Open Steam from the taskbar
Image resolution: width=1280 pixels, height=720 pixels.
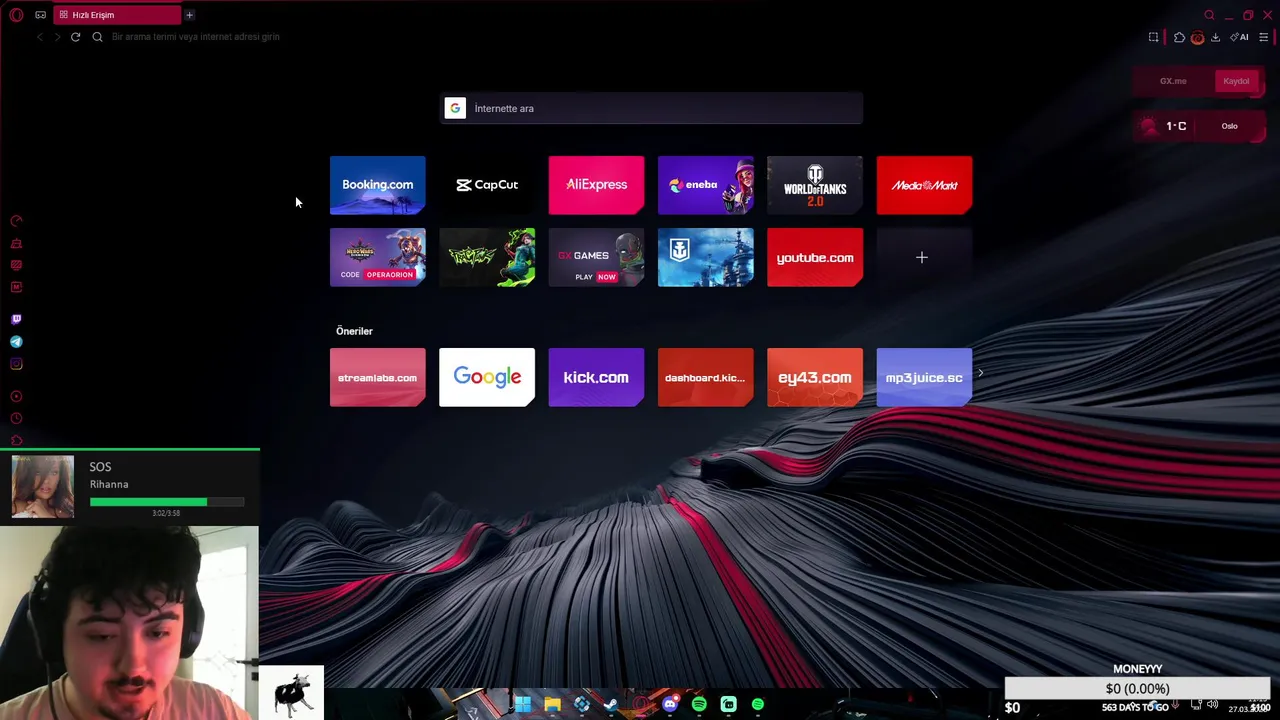coord(611,705)
